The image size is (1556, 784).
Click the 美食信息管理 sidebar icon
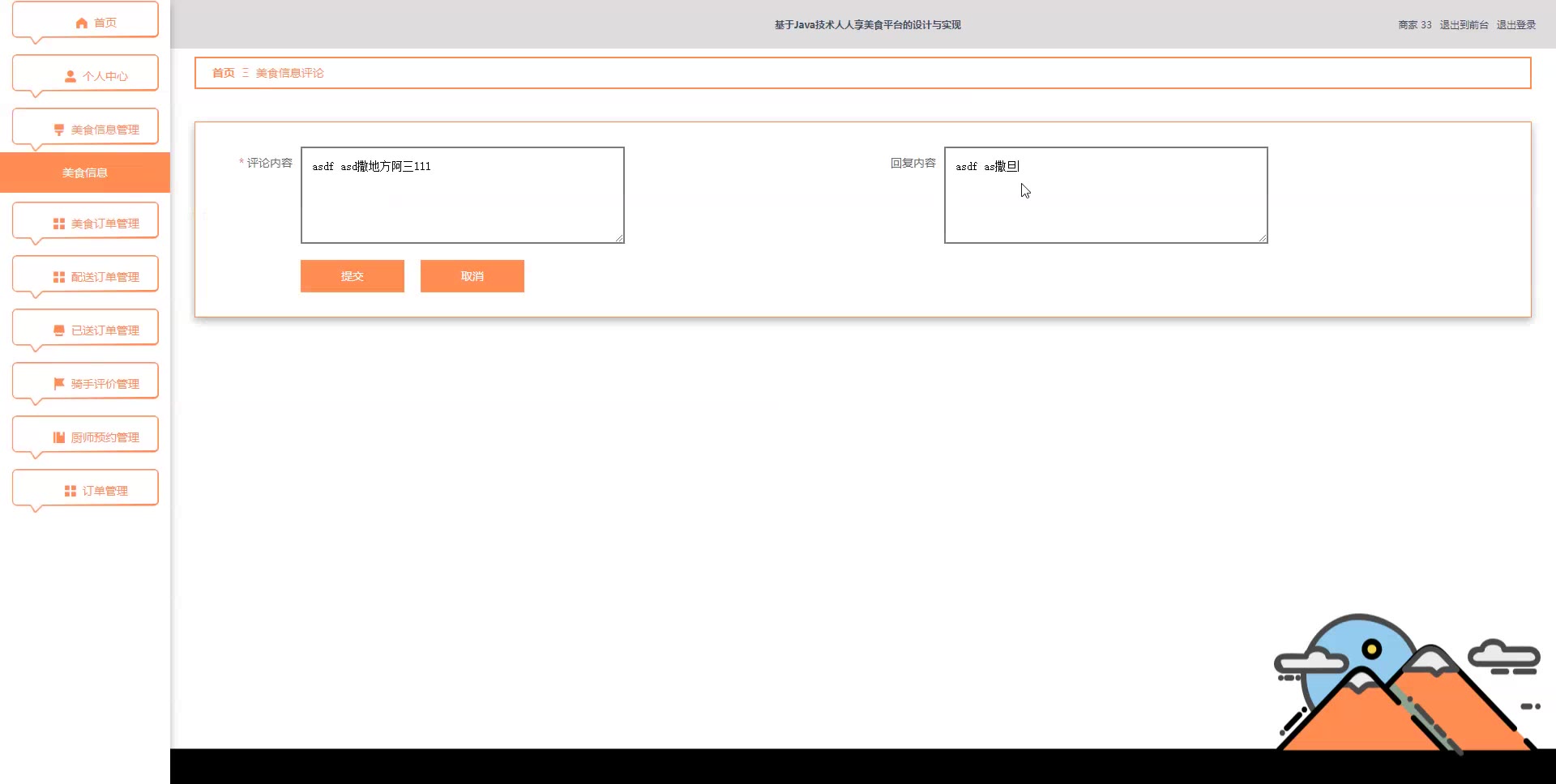pyautogui.click(x=59, y=130)
